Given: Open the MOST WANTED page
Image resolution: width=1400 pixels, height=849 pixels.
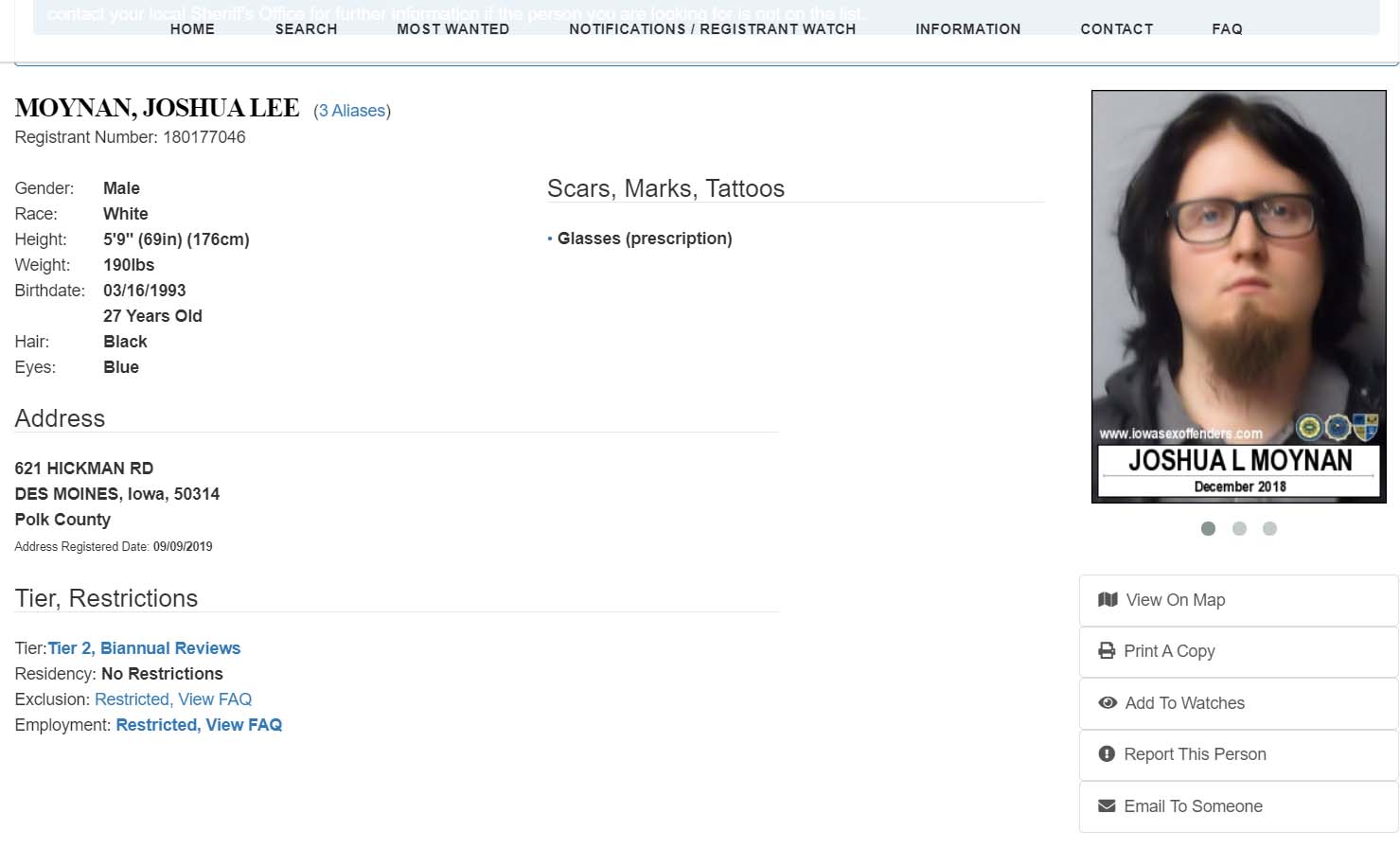Looking at the screenshot, I should (452, 29).
